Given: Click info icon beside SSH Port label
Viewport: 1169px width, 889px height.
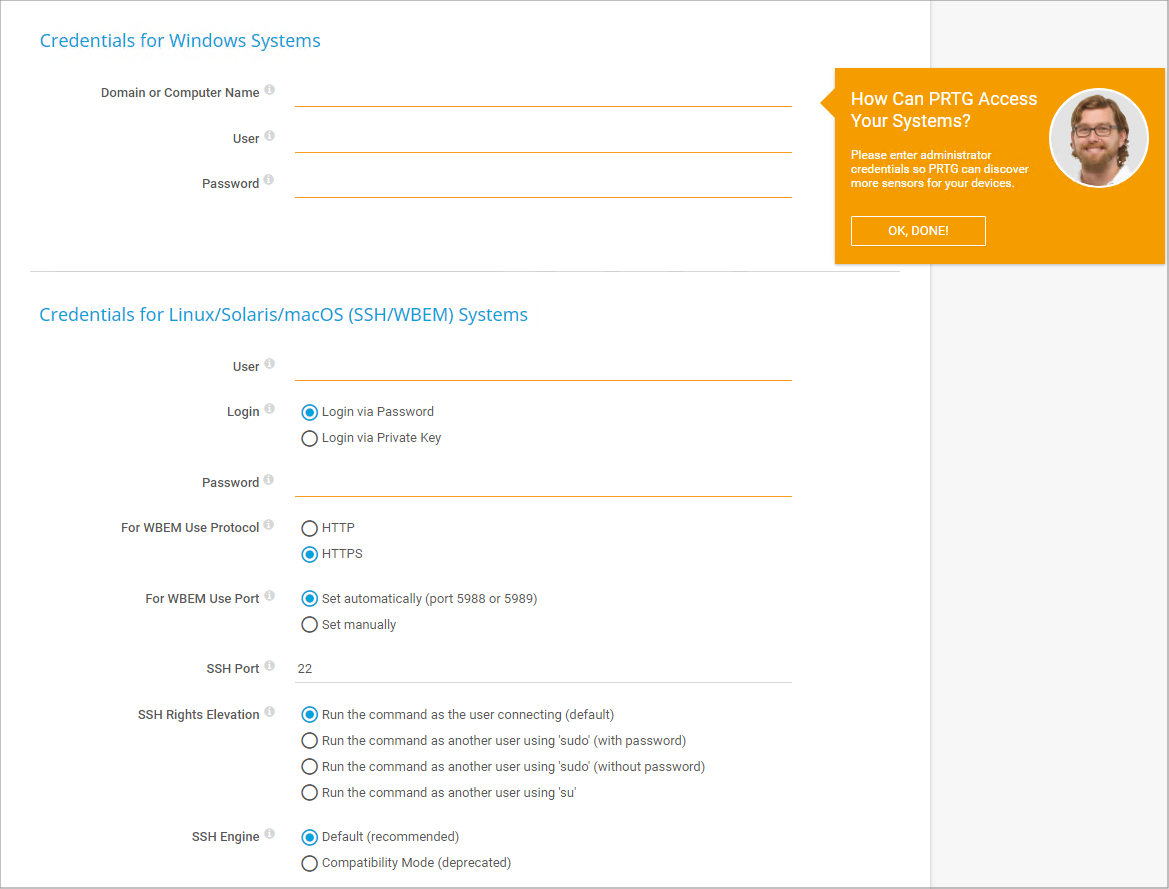Looking at the screenshot, I should 270,666.
